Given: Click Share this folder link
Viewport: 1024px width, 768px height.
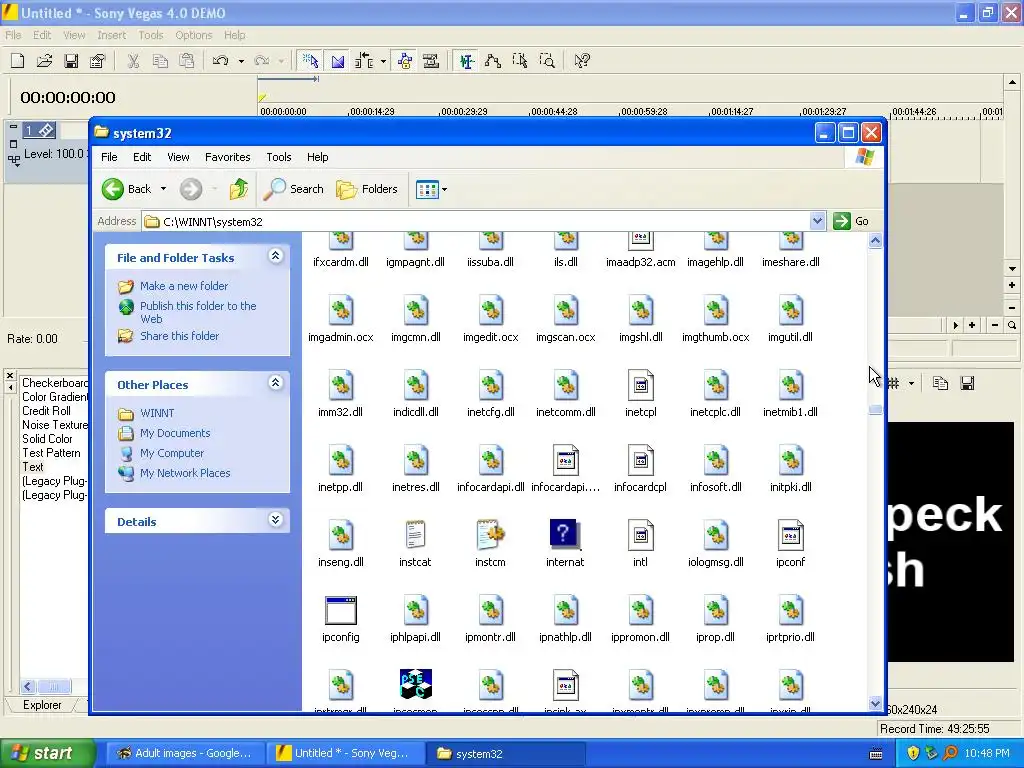Looking at the screenshot, I should [180, 336].
